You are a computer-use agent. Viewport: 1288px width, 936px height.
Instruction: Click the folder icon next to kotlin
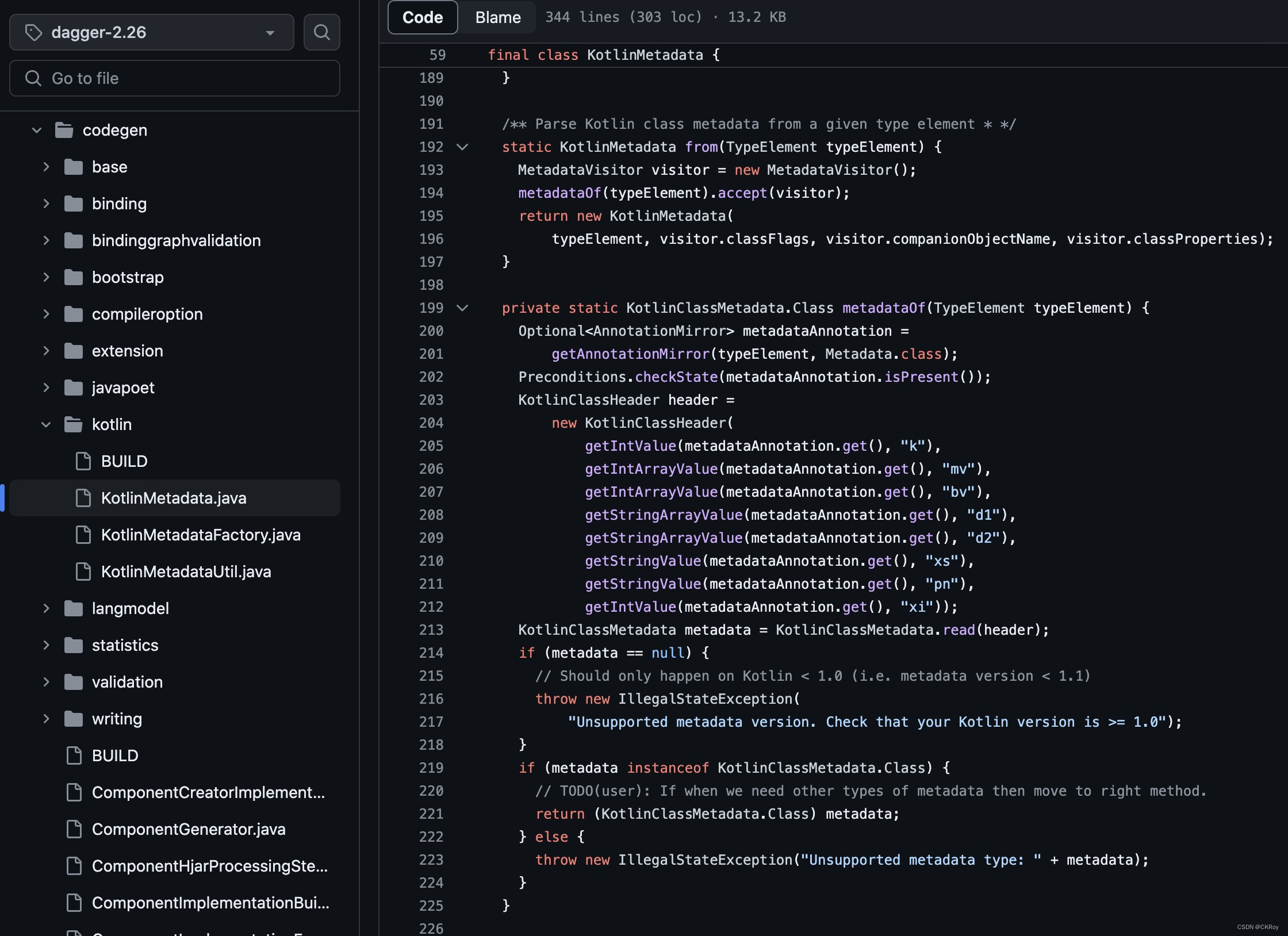(x=72, y=424)
